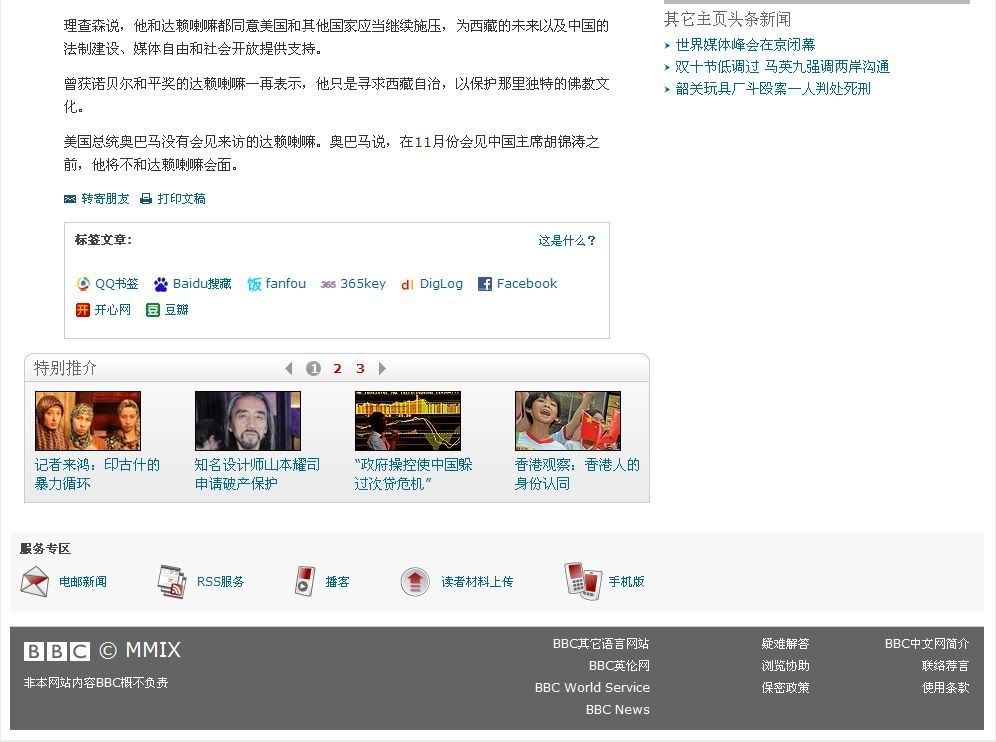Open 转寄朋友 email link

click(105, 199)
